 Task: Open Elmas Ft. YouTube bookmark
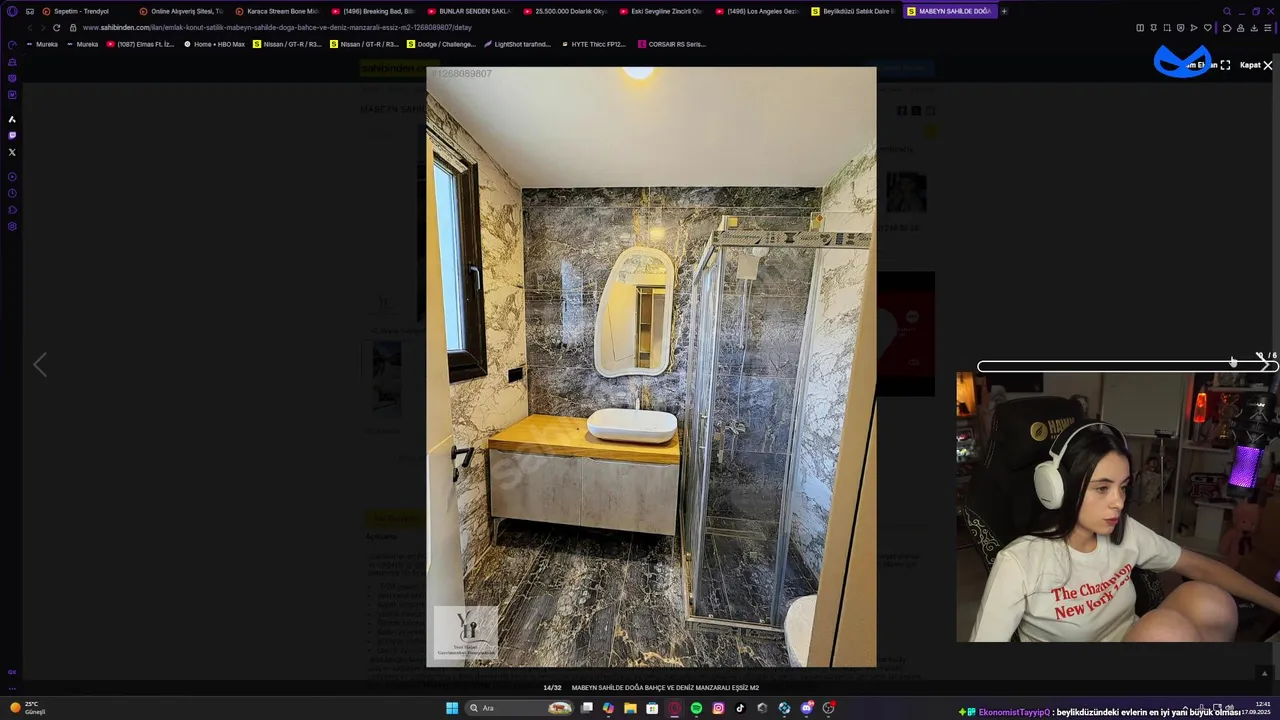click(140, 44)
